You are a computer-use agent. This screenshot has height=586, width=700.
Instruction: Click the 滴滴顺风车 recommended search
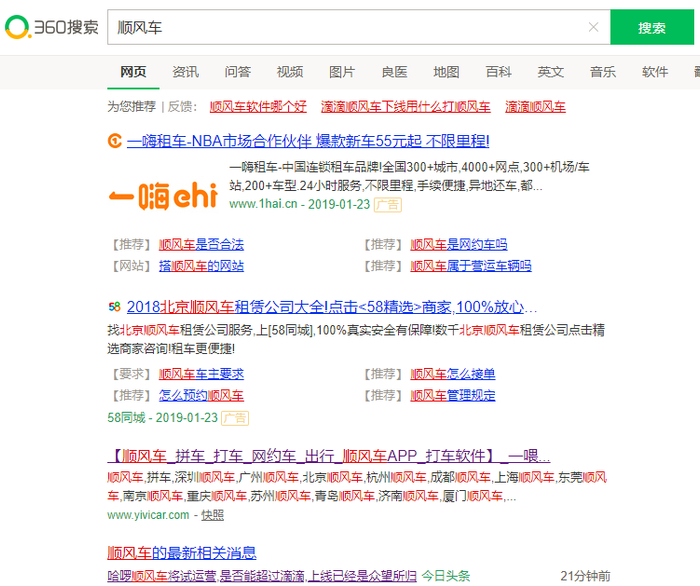tap(535, 107)
